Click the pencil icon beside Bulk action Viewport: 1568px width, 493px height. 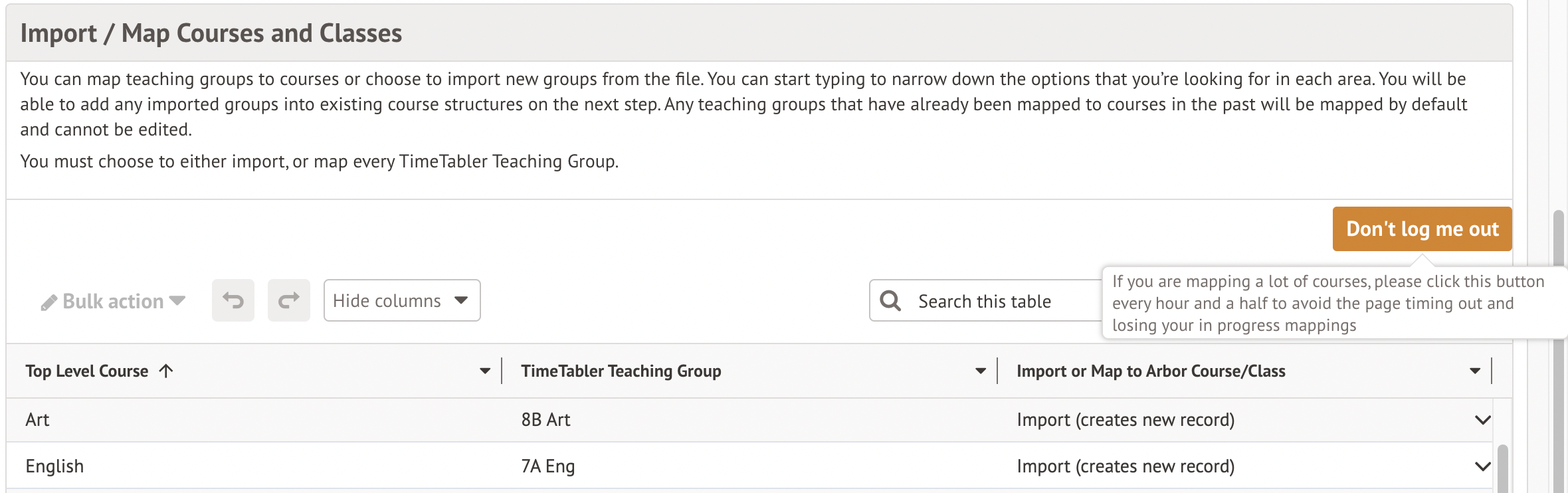pyautogui.click(x=49, y=303)
